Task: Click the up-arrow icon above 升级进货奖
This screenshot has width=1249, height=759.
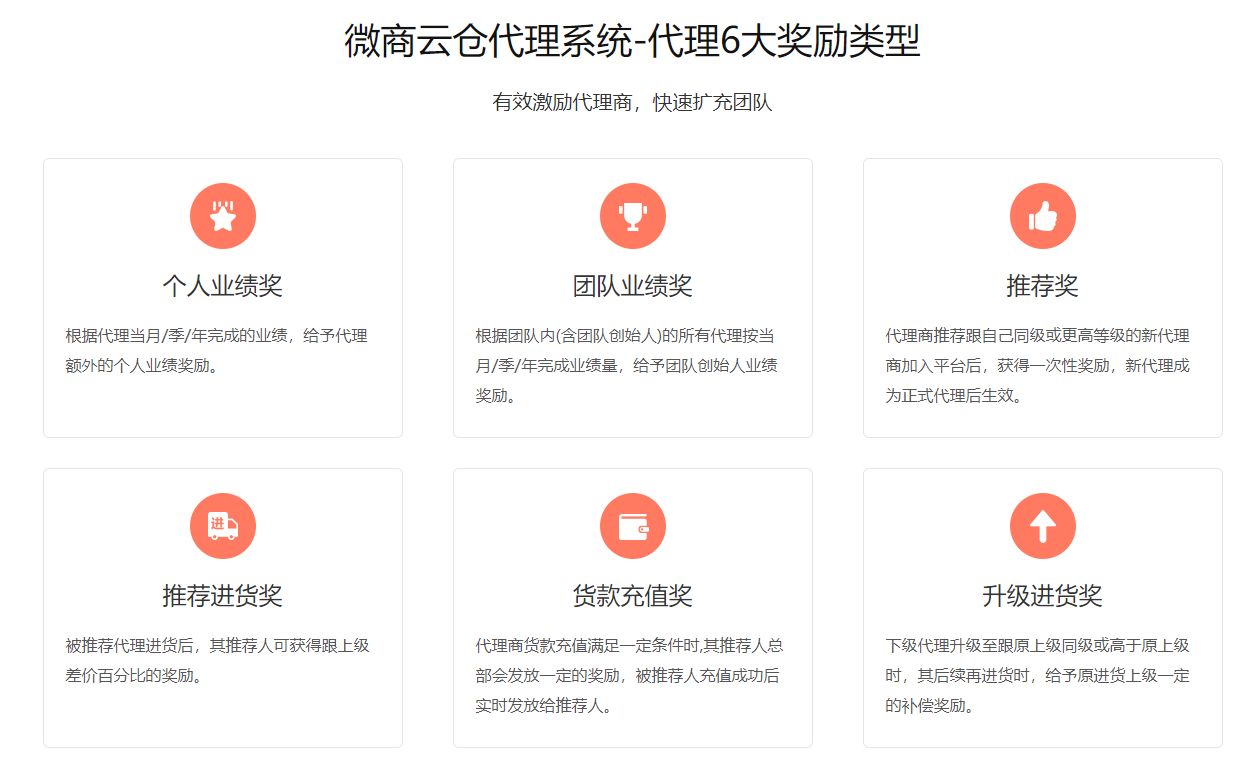Action: 1042,525
